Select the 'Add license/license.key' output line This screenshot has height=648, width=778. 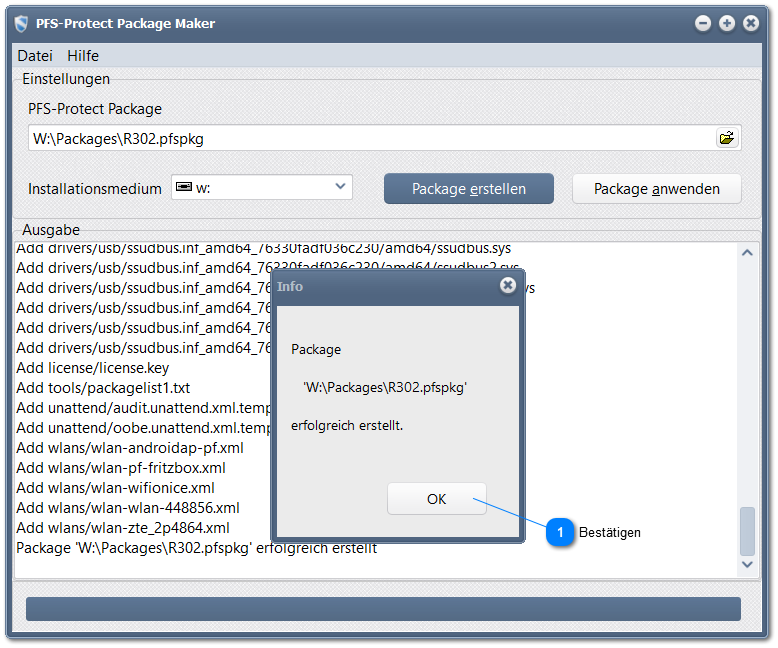click(x=93, y=367)
